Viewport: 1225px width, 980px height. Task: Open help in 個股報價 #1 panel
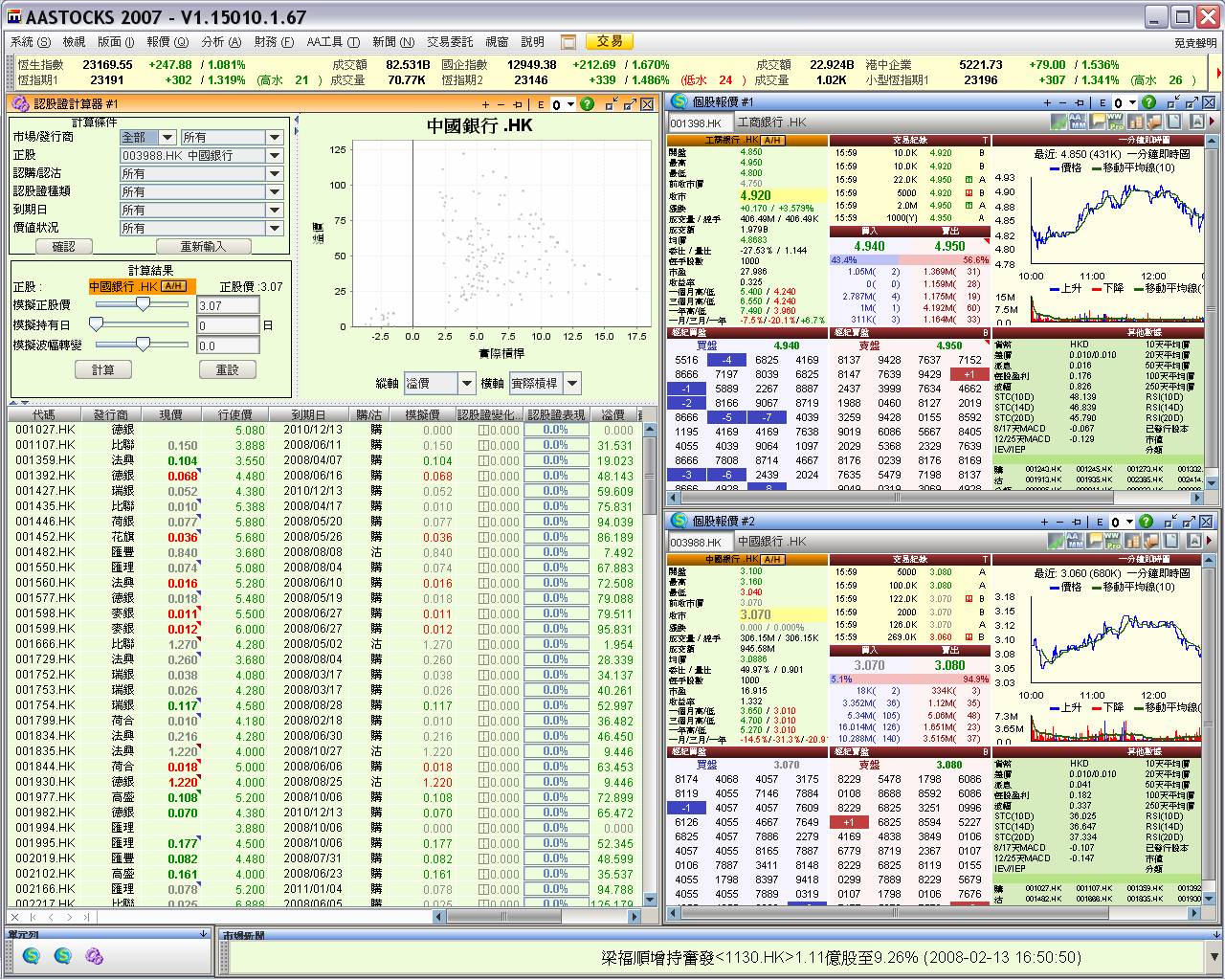(x=1148, y=102)
